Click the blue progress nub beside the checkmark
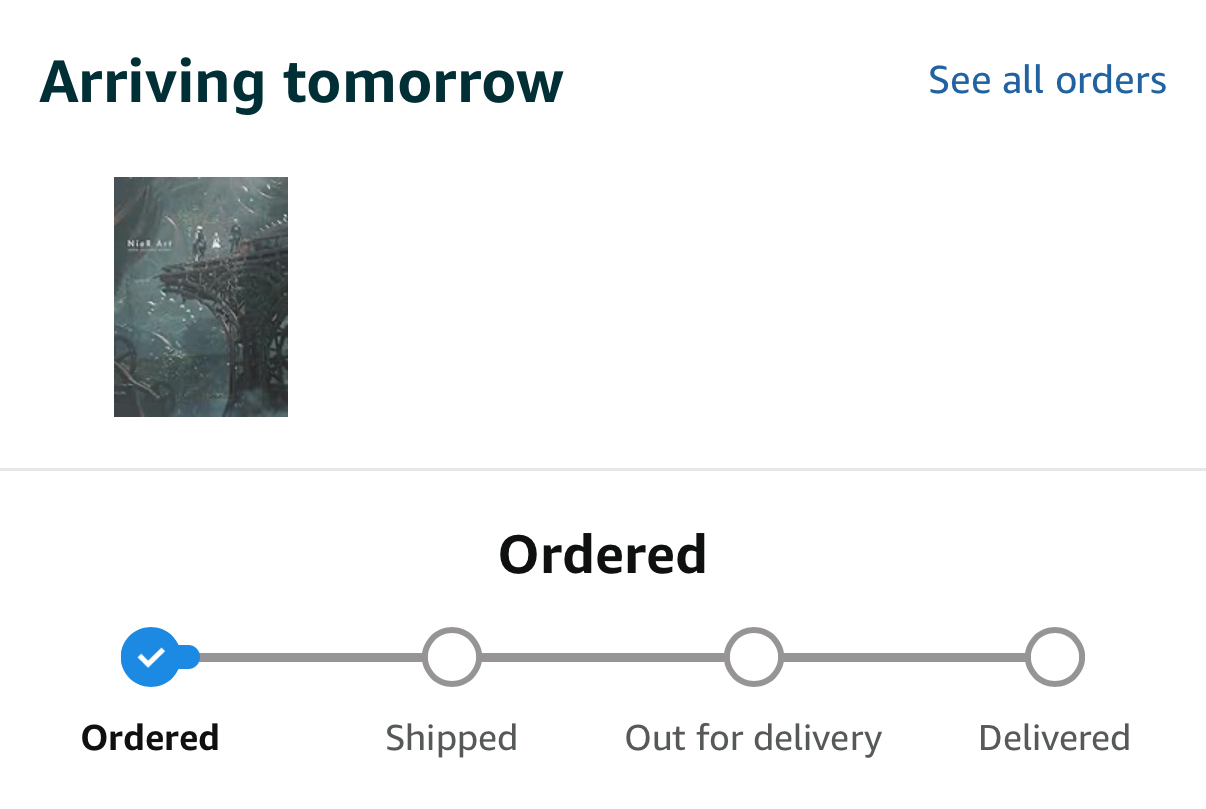The width and height of the screenshot is (1206, 809). point(189,657)
